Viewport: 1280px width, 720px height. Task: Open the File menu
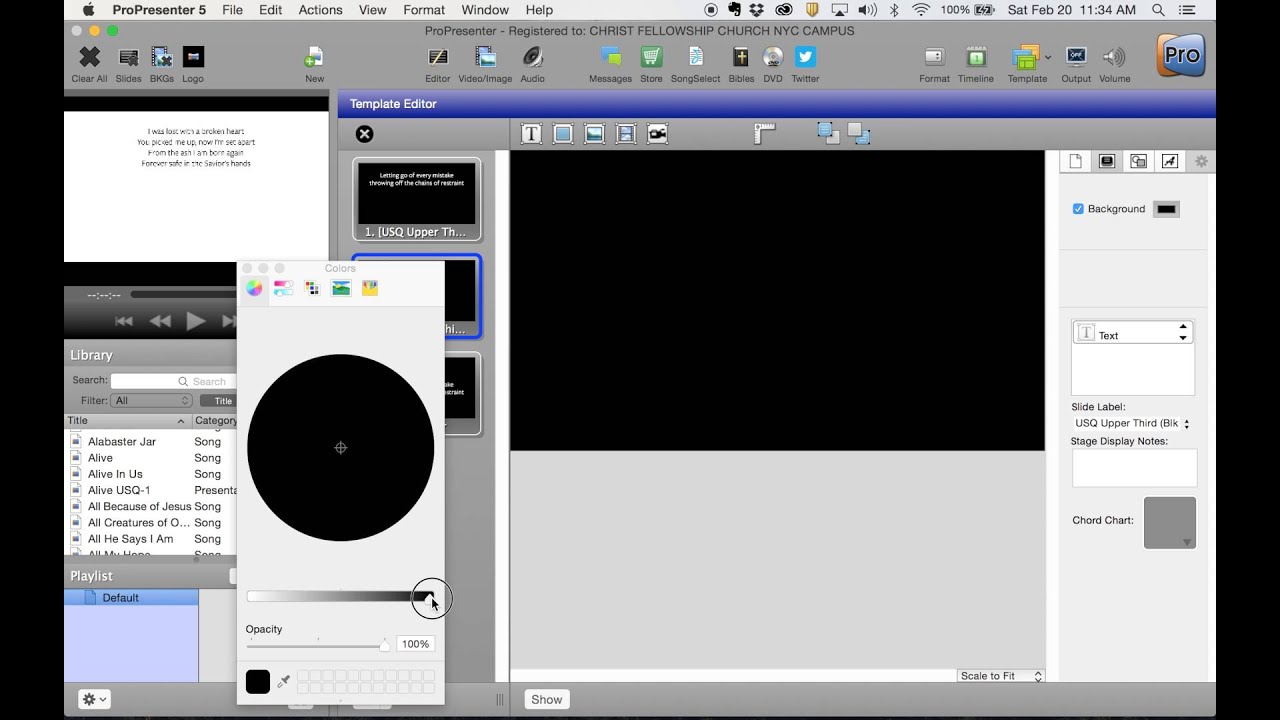tap(232, 10)
